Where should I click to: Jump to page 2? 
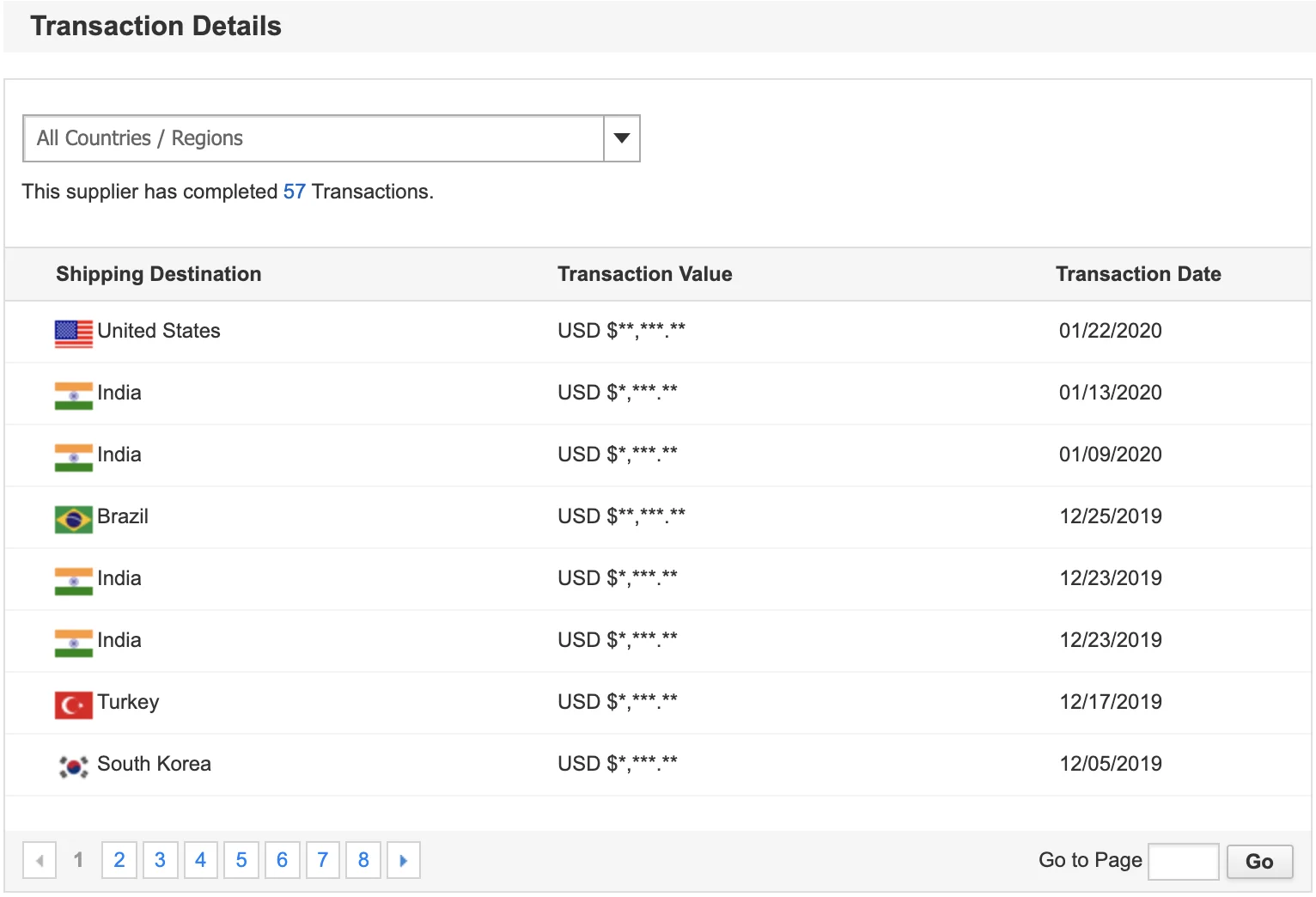(119, 860)
